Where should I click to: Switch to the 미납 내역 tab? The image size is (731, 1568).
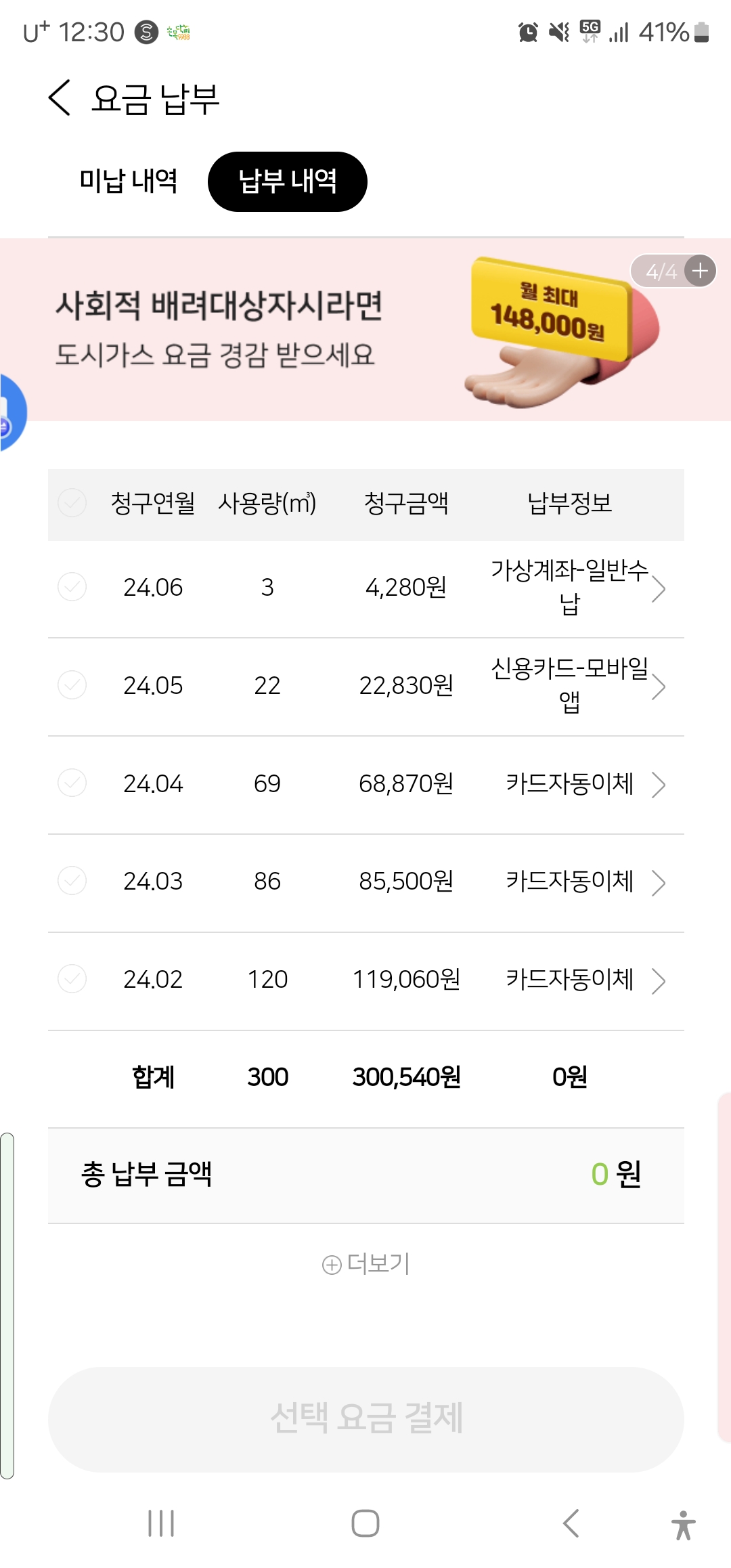(129, 181)
